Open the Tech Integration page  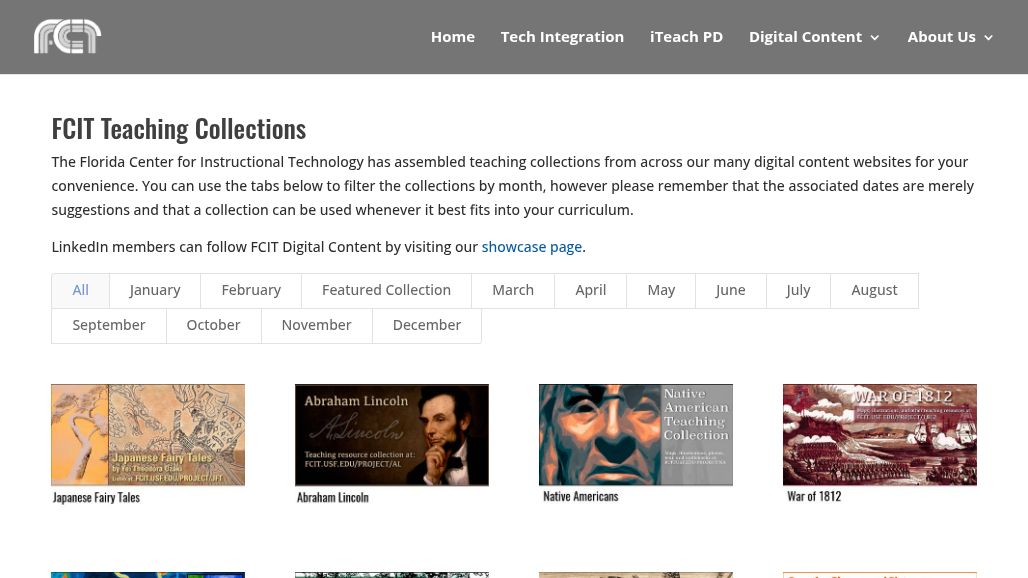coord(562,36)
